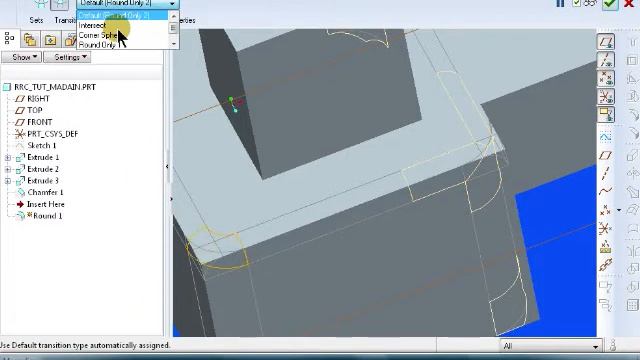Select the Model Tree navigator tab
The height and width of the screenshot is (360, 640).
coord(9,39)
